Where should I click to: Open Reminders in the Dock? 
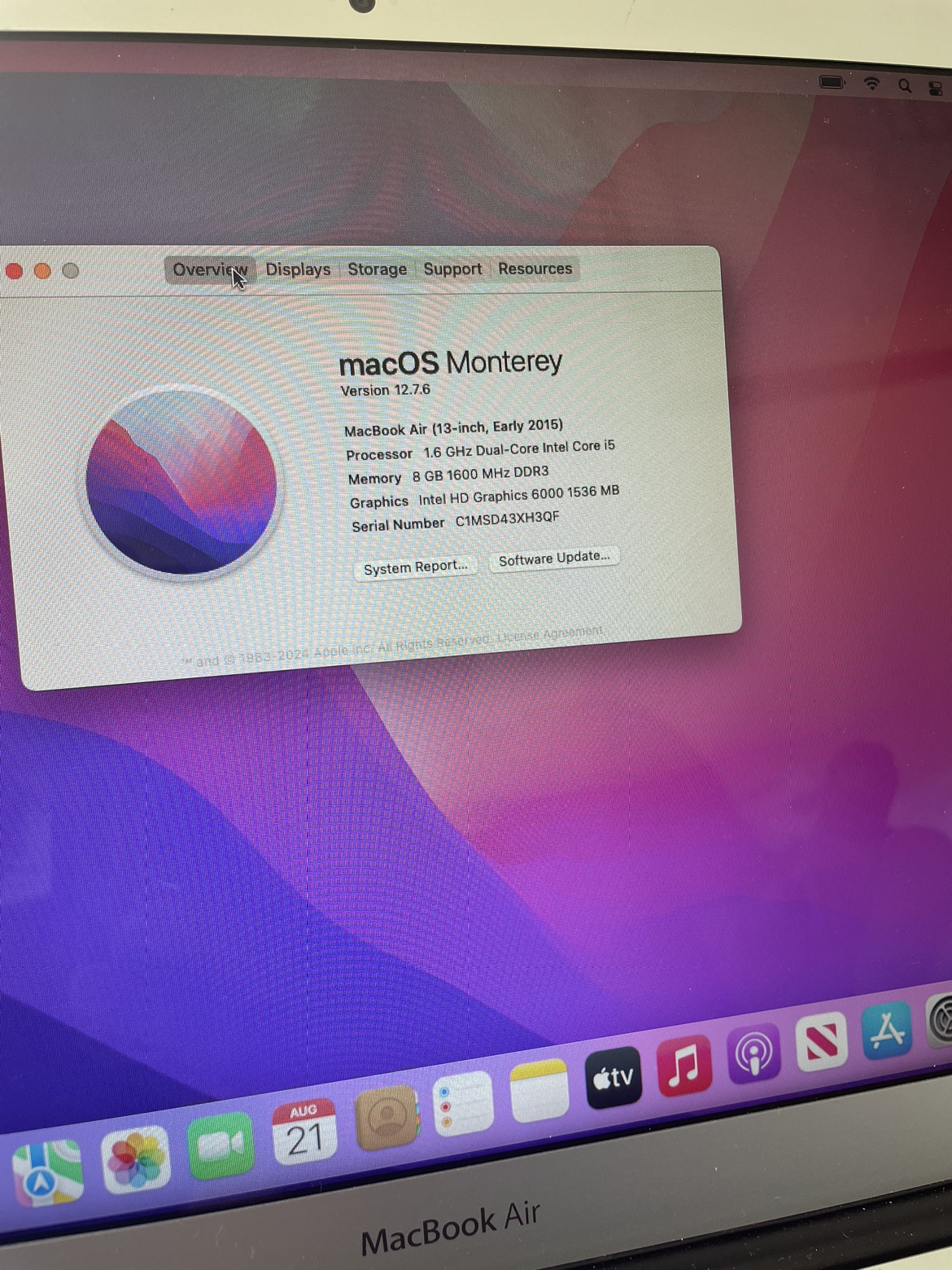point(463,1104)
